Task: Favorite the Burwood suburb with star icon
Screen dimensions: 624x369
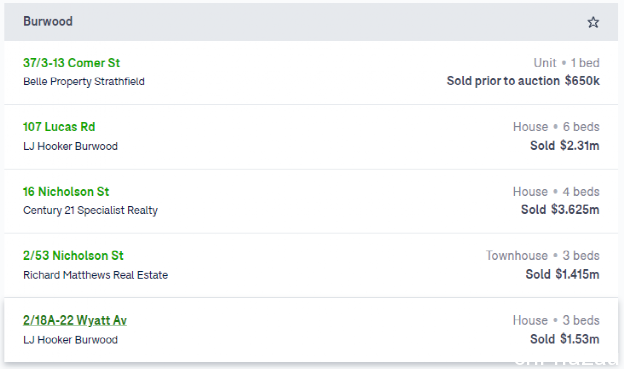Action: point(593,22)
